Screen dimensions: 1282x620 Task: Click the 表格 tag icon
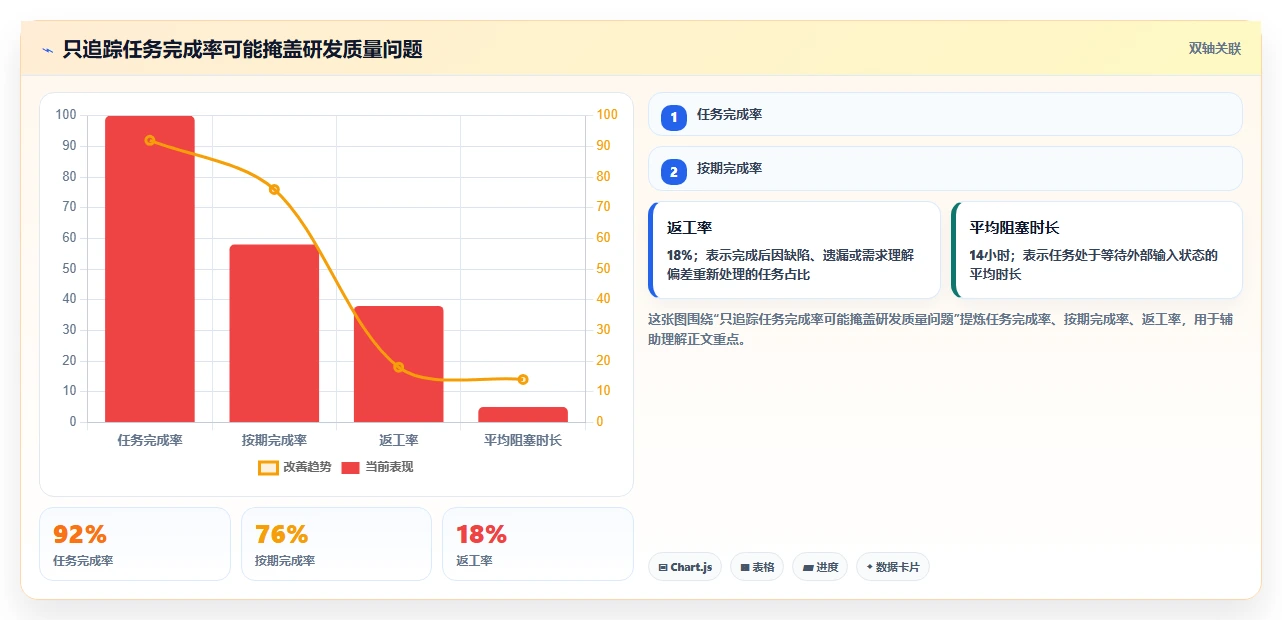tap(745, 567)
